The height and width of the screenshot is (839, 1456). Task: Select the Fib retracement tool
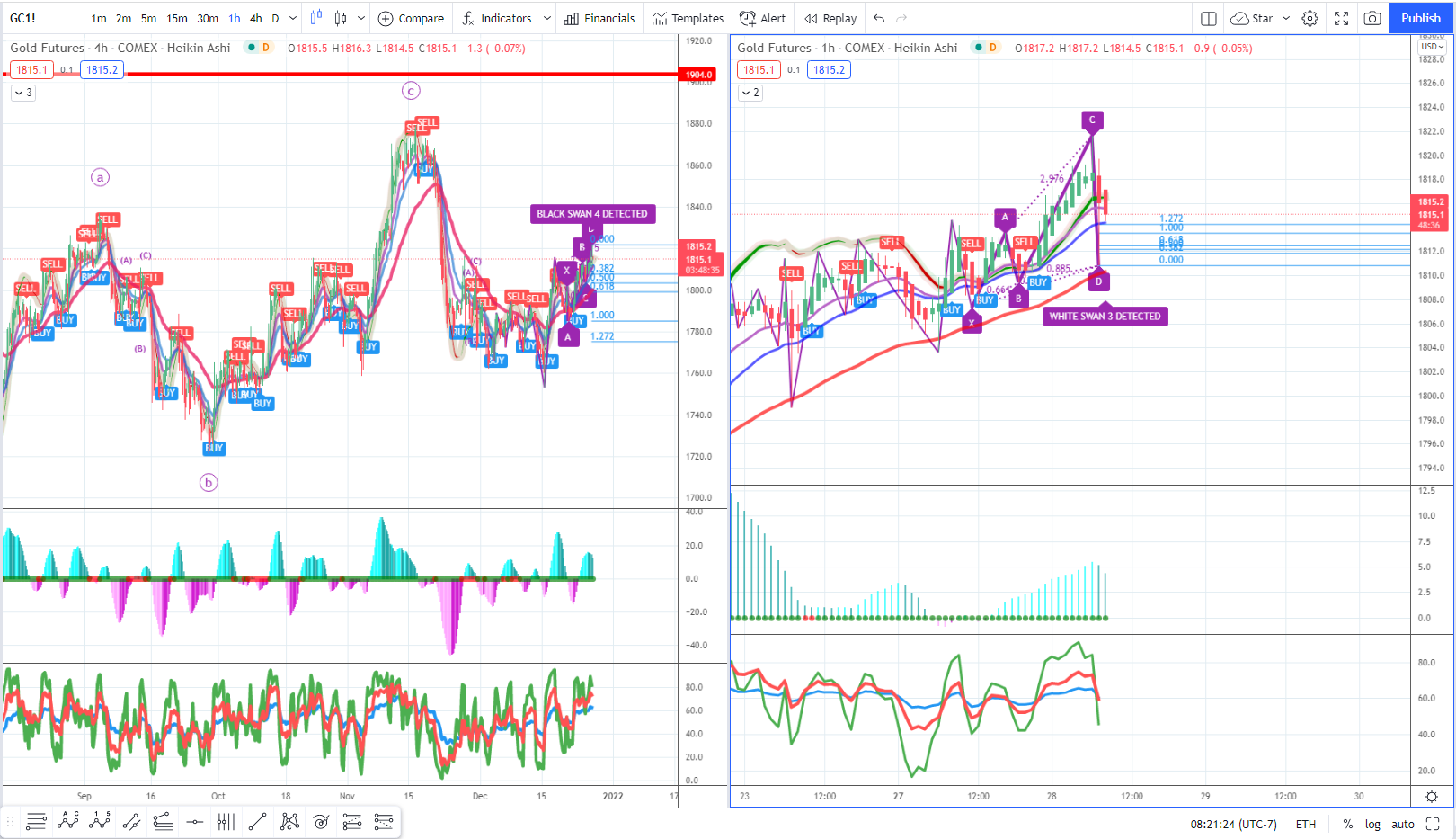352,821
